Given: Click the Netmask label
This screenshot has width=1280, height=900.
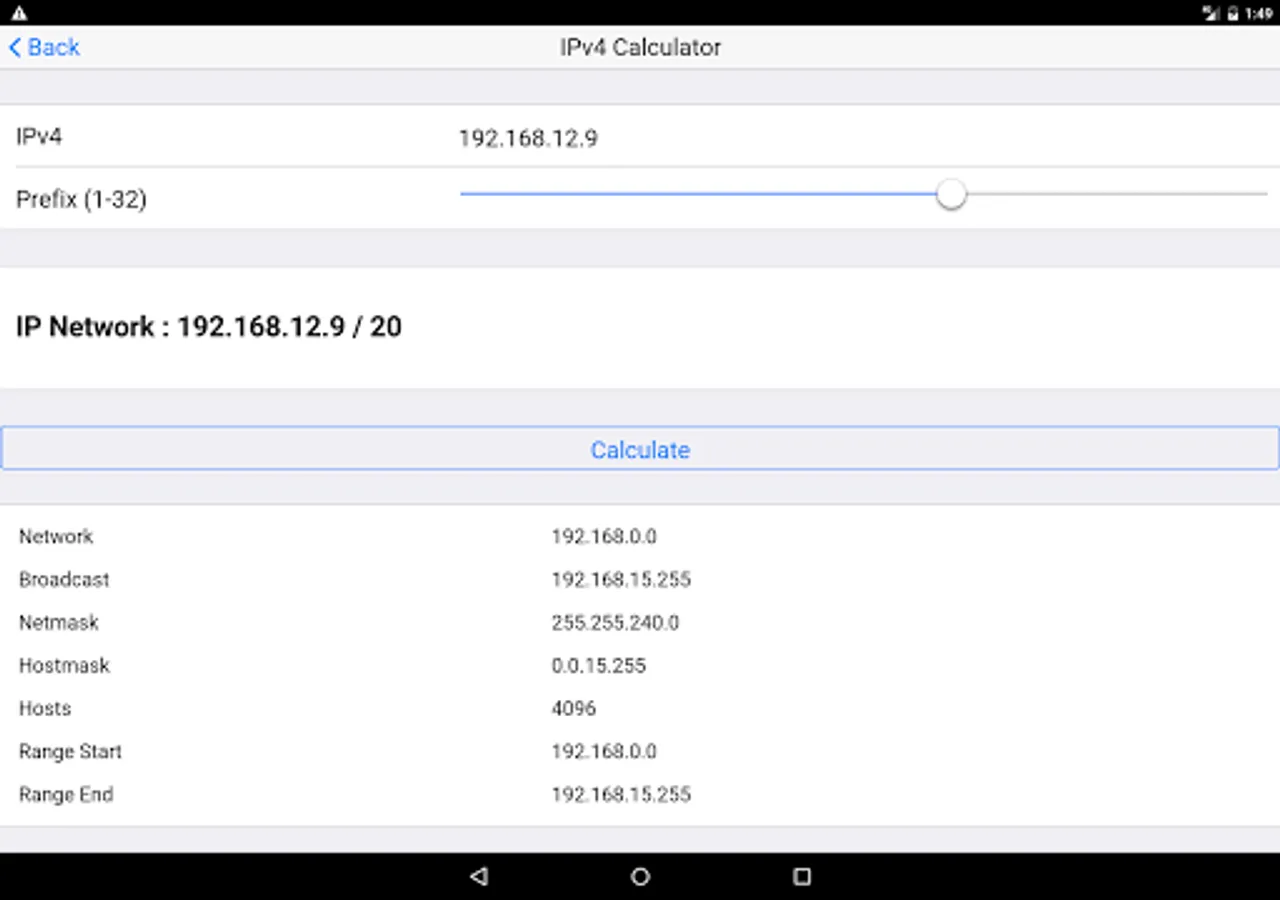Looking at the screenshot, I should point(59,622).
